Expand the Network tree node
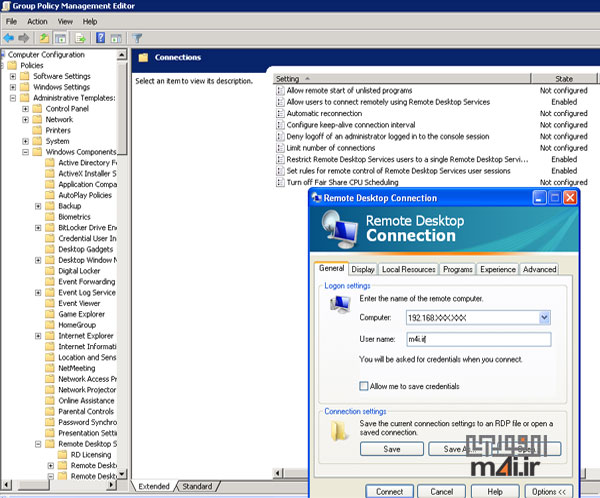 [25, 119]
